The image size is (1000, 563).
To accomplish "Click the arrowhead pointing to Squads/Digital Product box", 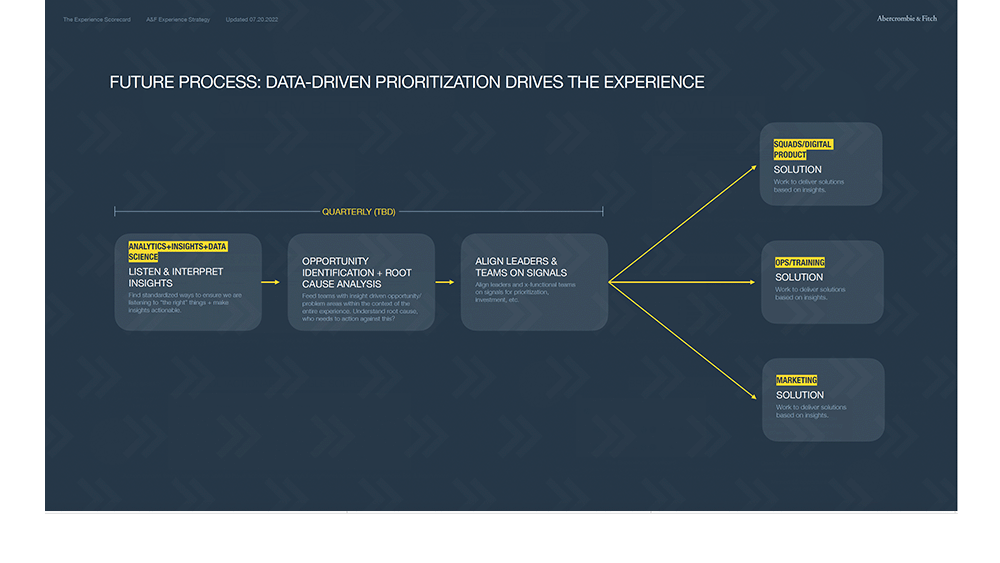I will pyautogui.click(x=753, y=169).
